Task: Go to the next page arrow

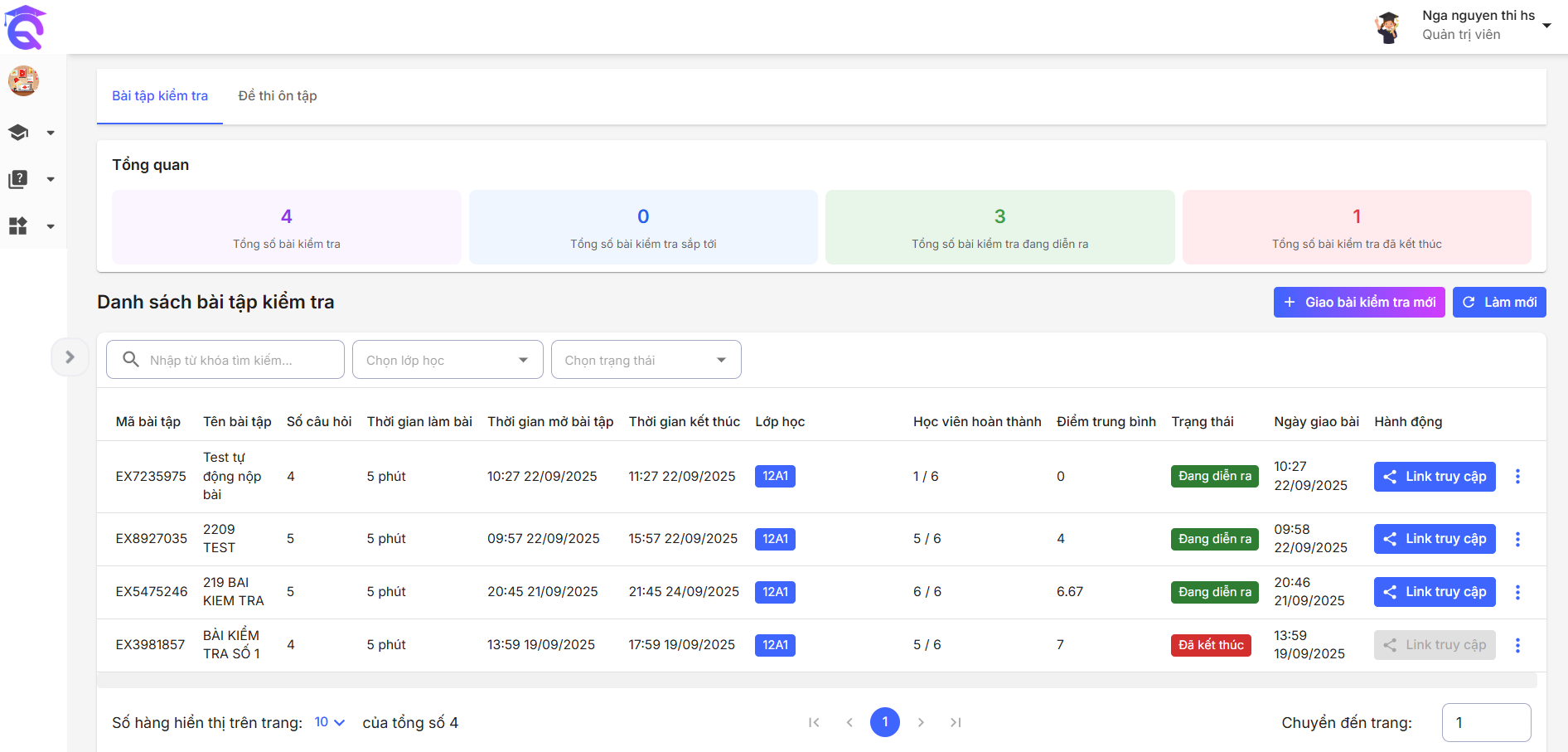Action: (921, 722)
